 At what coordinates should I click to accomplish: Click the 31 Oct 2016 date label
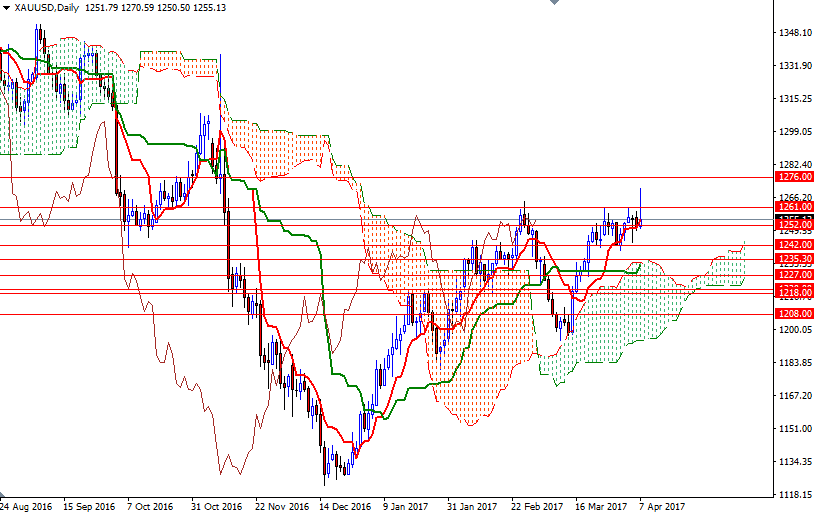217,506
